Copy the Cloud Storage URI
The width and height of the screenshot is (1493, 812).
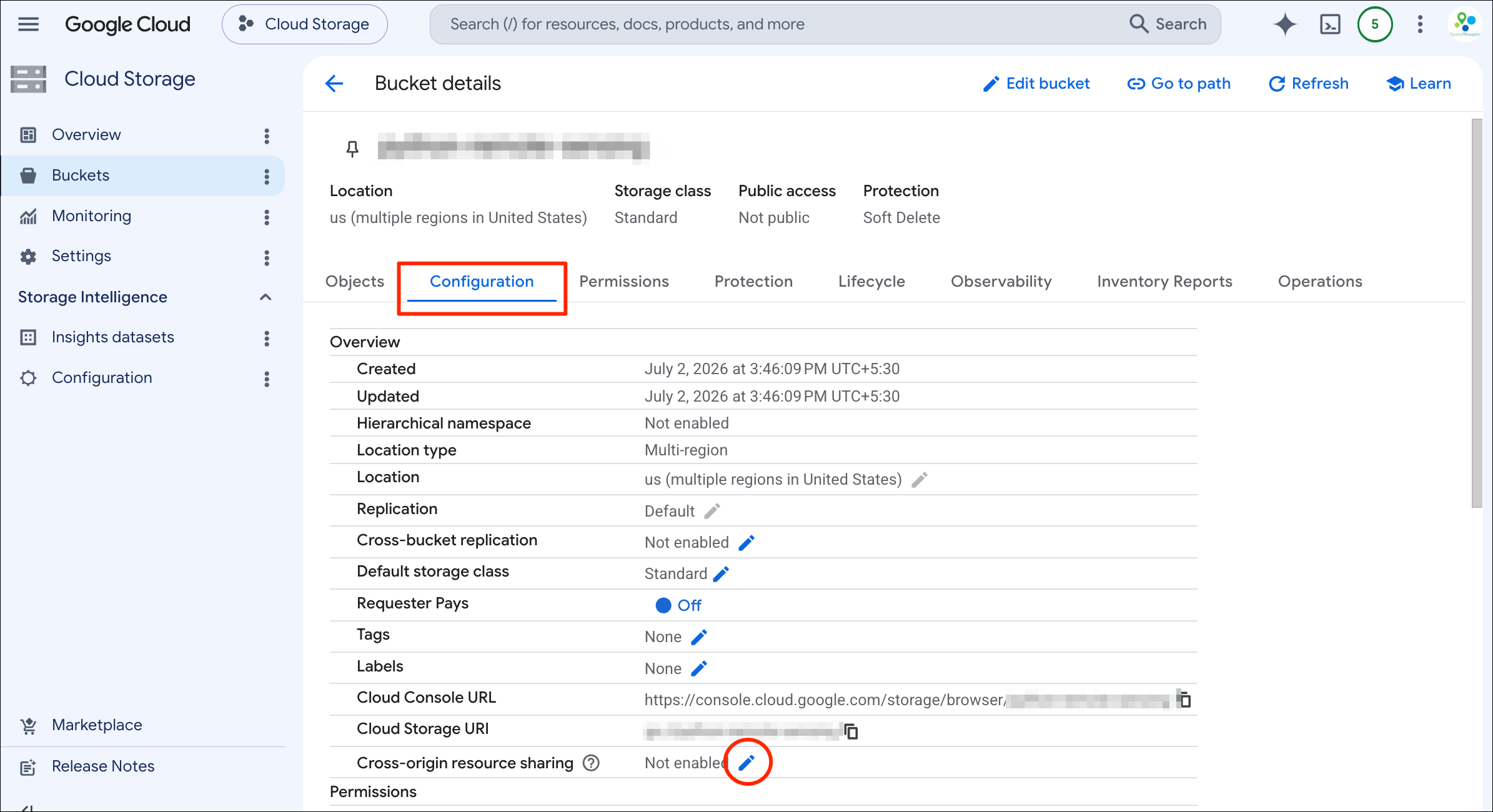pyautogui.click(x=851, y=731)
